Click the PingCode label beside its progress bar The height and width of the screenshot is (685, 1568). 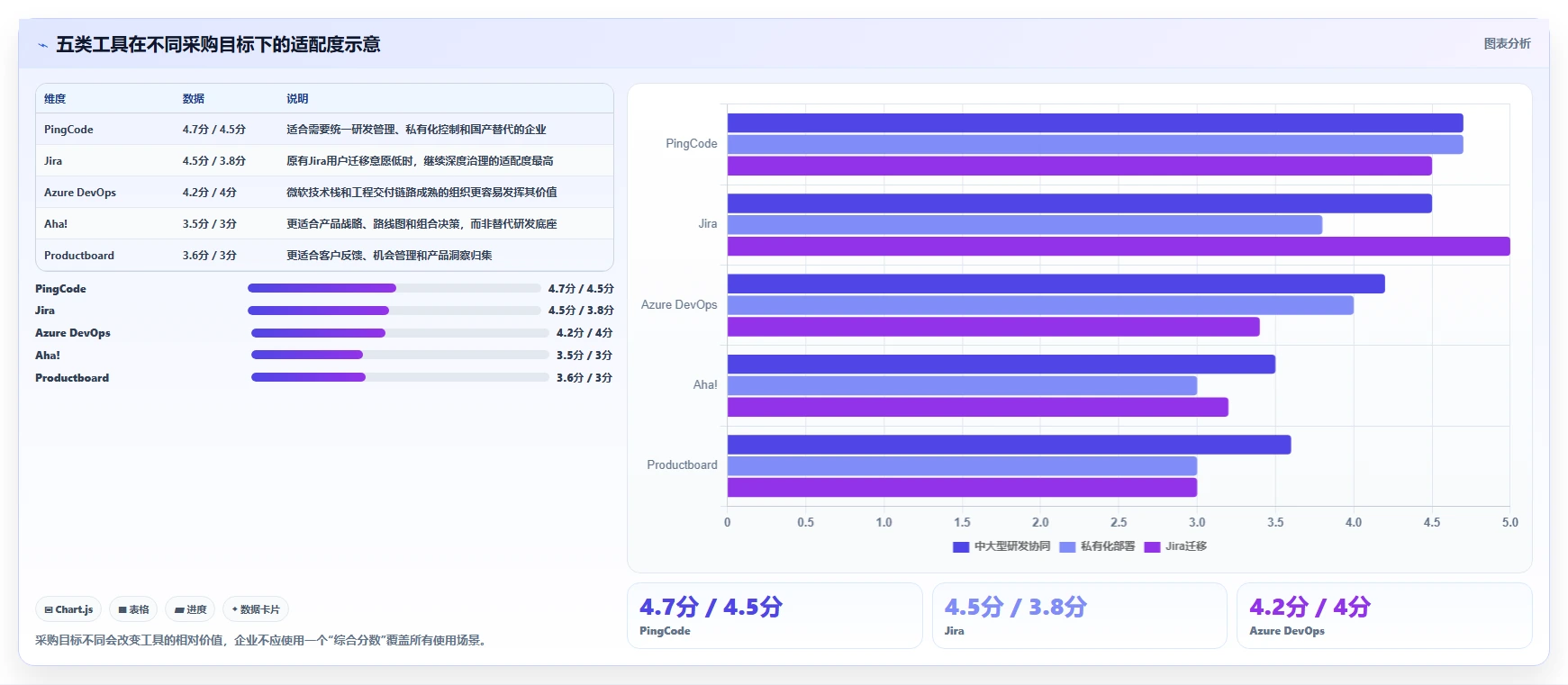(60, 288)
